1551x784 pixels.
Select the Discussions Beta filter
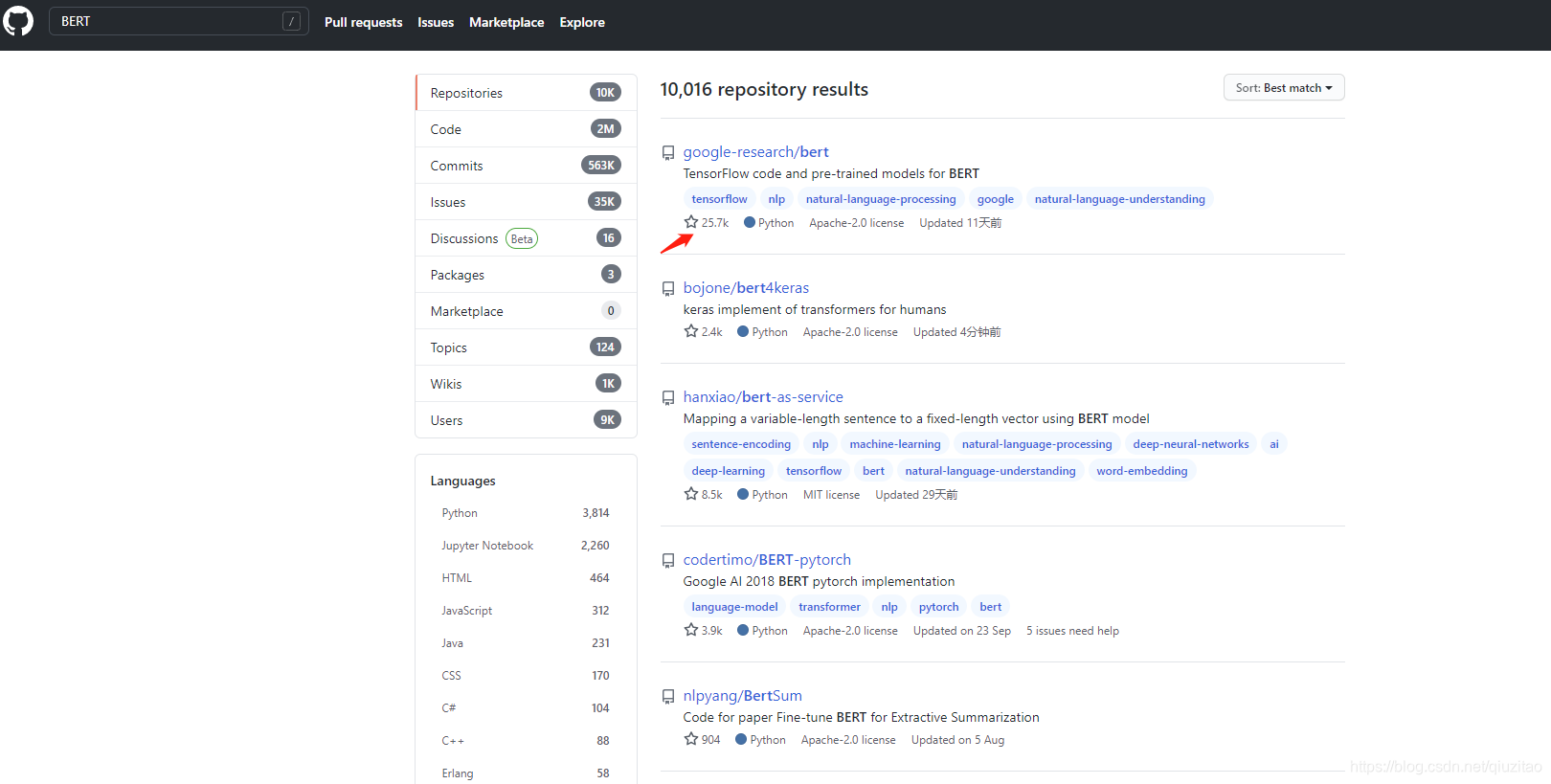click(526, 238)
